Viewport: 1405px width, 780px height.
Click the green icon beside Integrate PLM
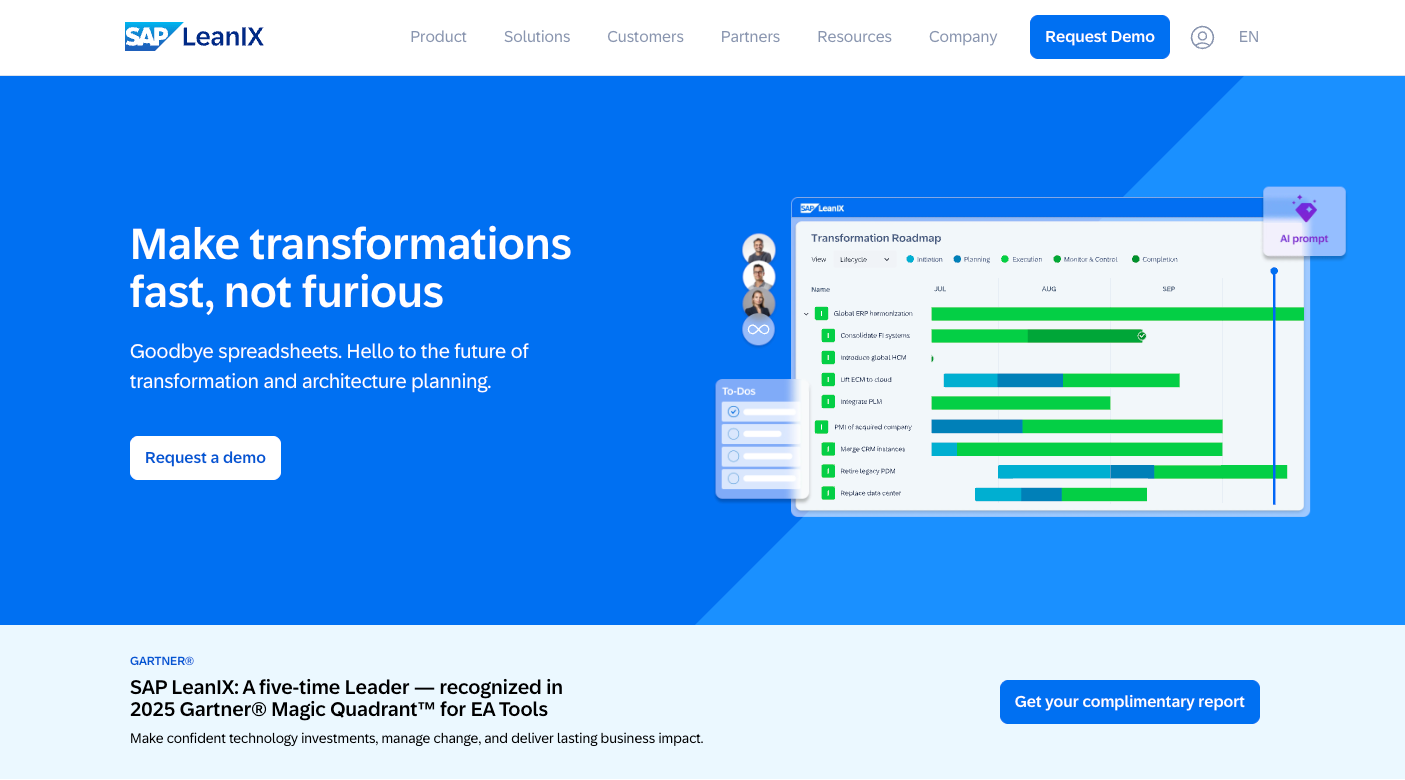[x=828, y=401]
